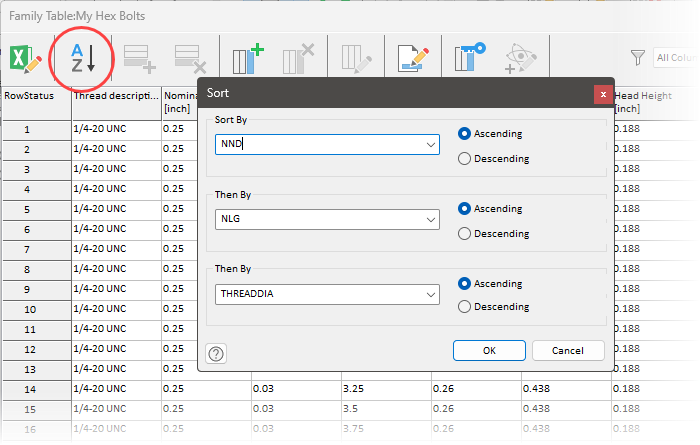
Task: Select row number 15 header
Action: point(37,410)
